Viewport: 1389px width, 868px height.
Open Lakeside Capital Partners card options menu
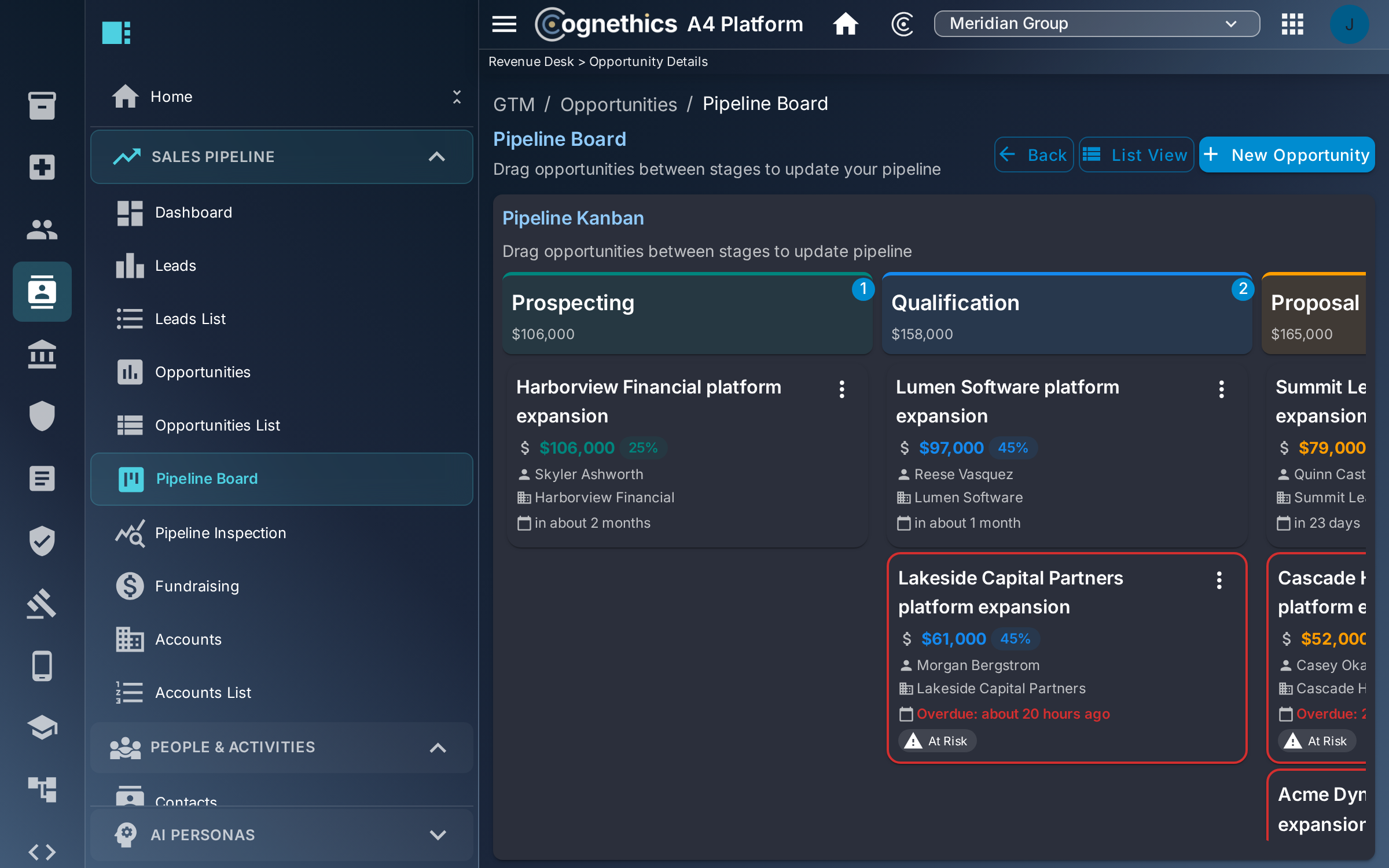click(x=1219, y=580)
